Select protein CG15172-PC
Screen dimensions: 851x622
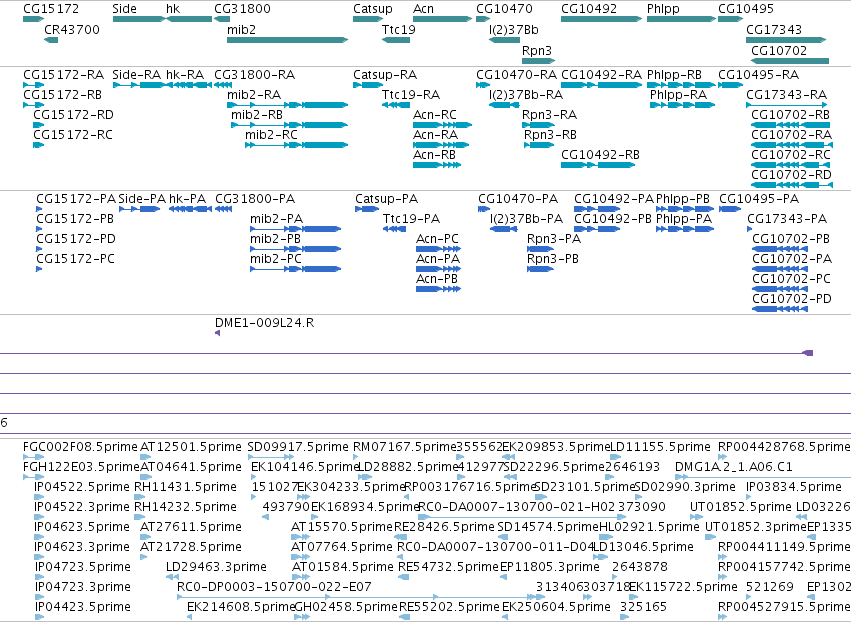(x=75, y=259)
